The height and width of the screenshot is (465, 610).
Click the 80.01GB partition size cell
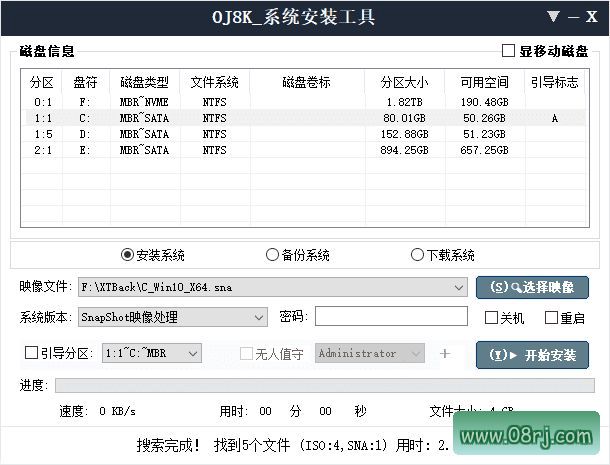point(405,118)
